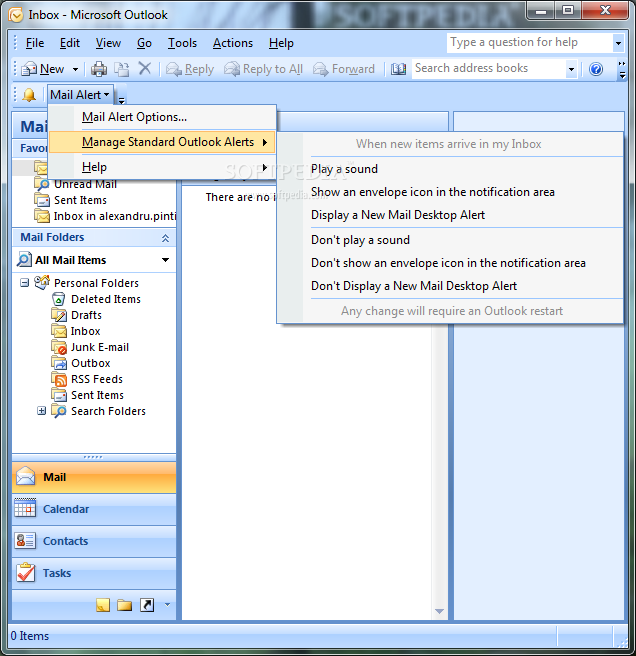This screenshot has width=636, height=656.
Task: Click the Junk E-mail folder icon
Action: click(x=59, y=347)
